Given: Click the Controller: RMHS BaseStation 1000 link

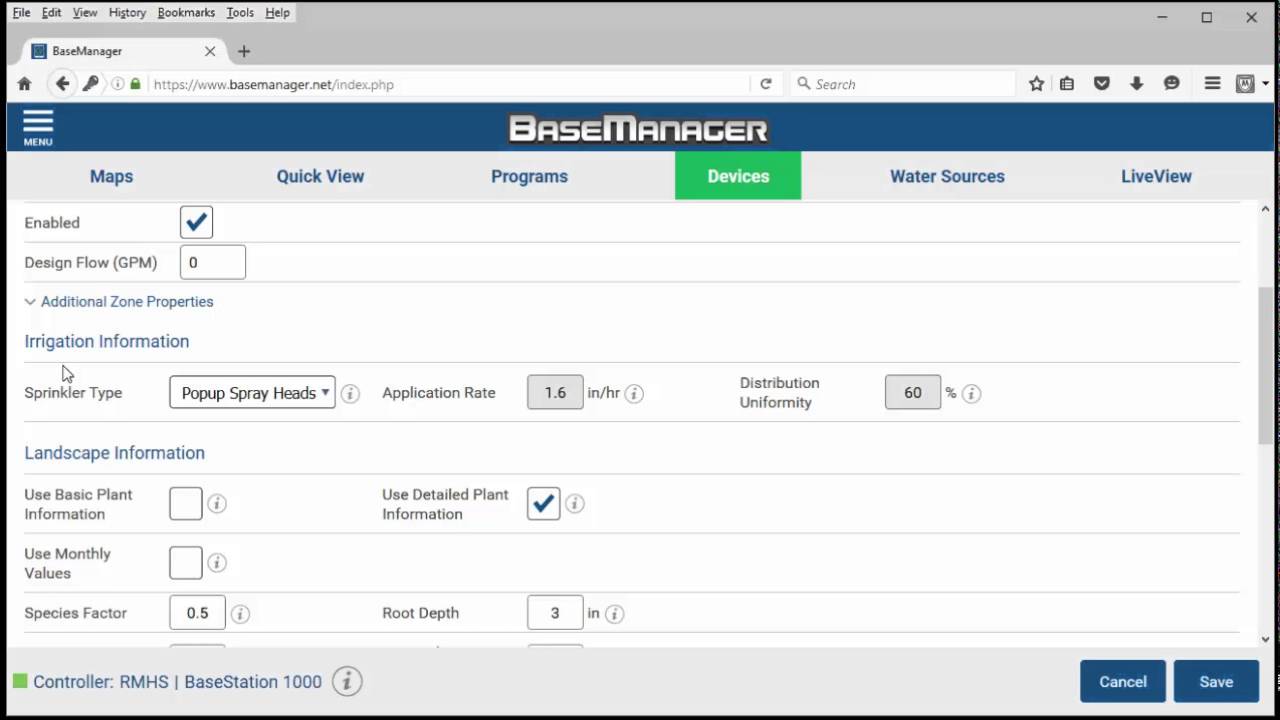Looking at the screenshot, I should 177,682.
